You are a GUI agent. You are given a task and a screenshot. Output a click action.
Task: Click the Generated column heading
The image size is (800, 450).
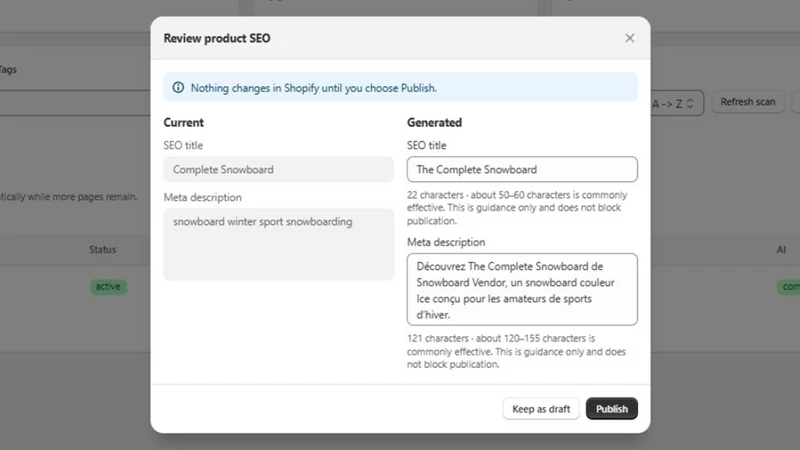coord(434,122)
